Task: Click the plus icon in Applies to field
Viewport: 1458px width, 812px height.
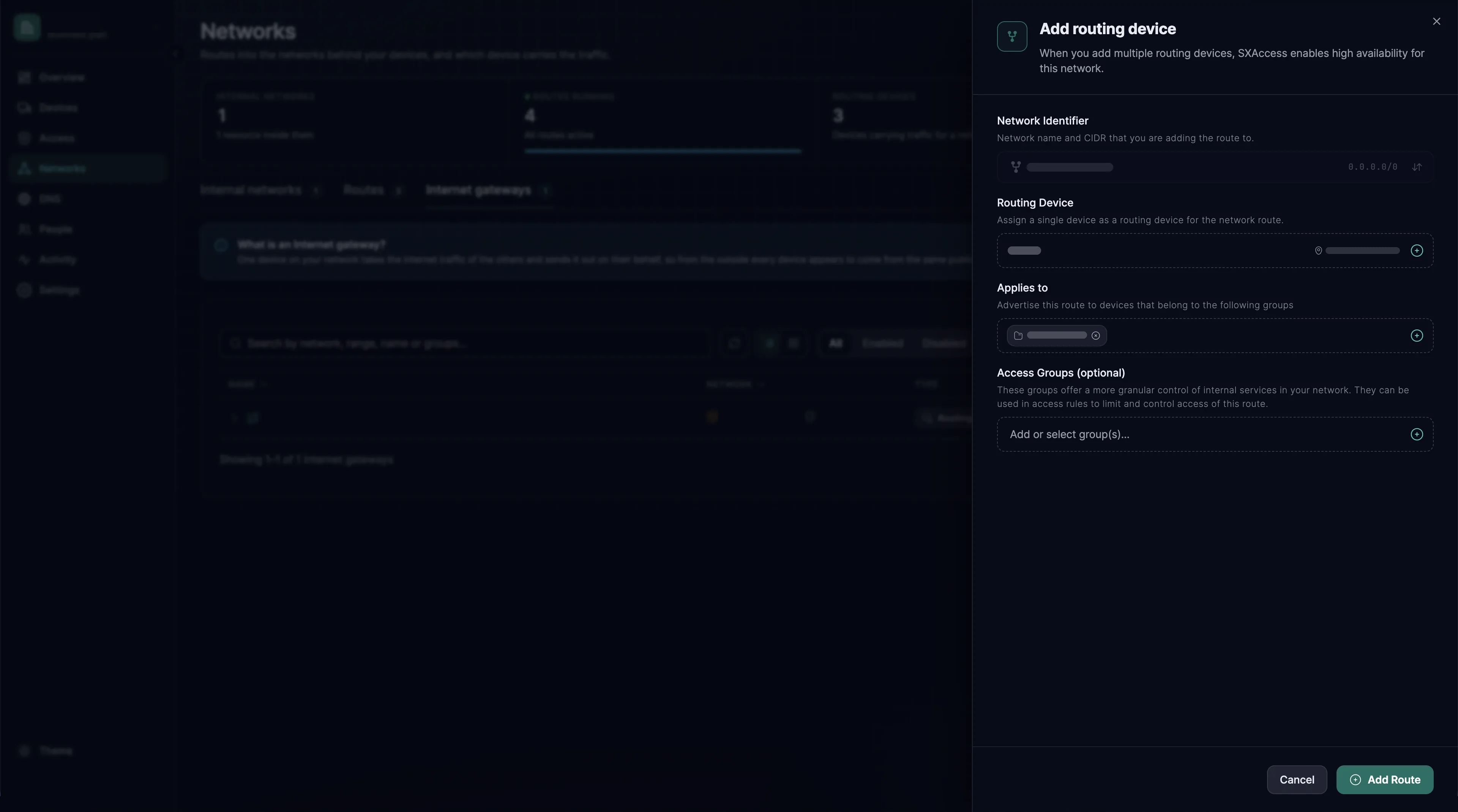Action: [1416, 336]
